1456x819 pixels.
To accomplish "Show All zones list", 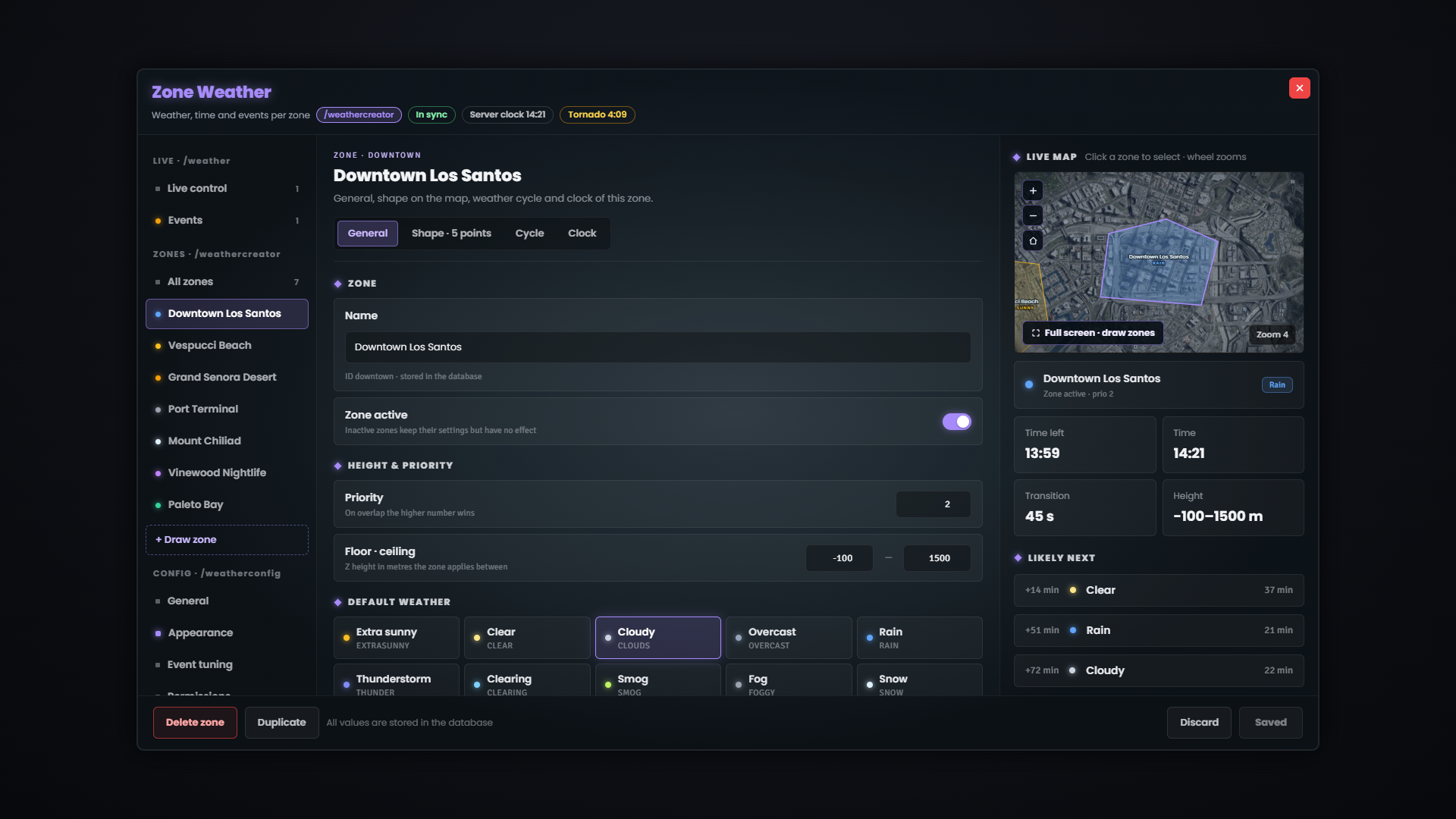I will click(x=227, y=282).
